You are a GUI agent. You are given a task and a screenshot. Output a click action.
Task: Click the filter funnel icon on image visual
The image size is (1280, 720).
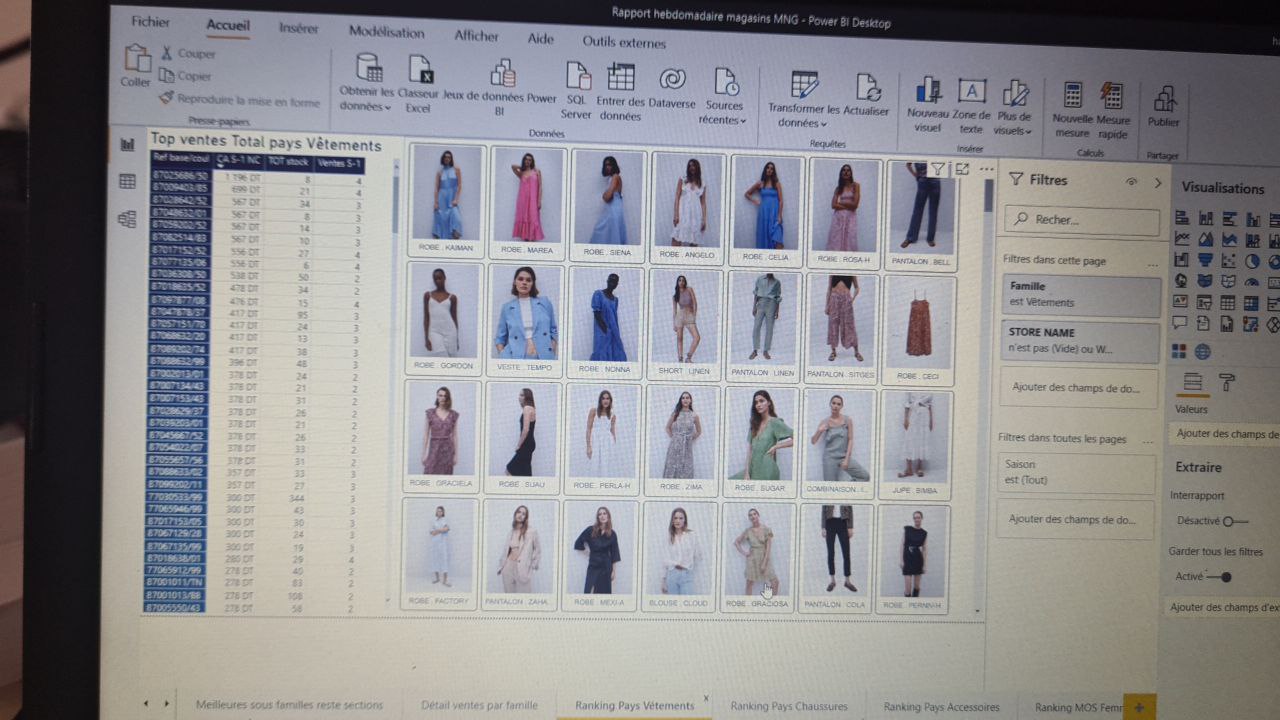pyautogui.click(x=937, y=170)
